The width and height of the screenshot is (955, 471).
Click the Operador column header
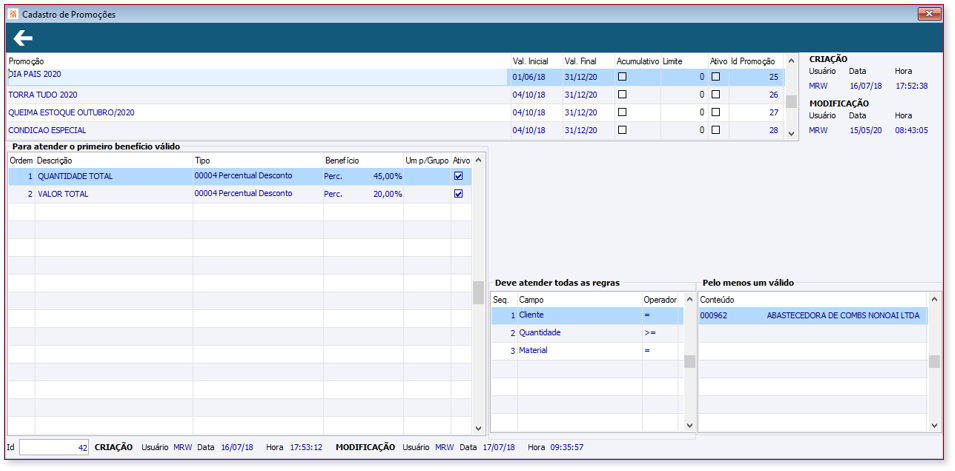tap(660, 300)
